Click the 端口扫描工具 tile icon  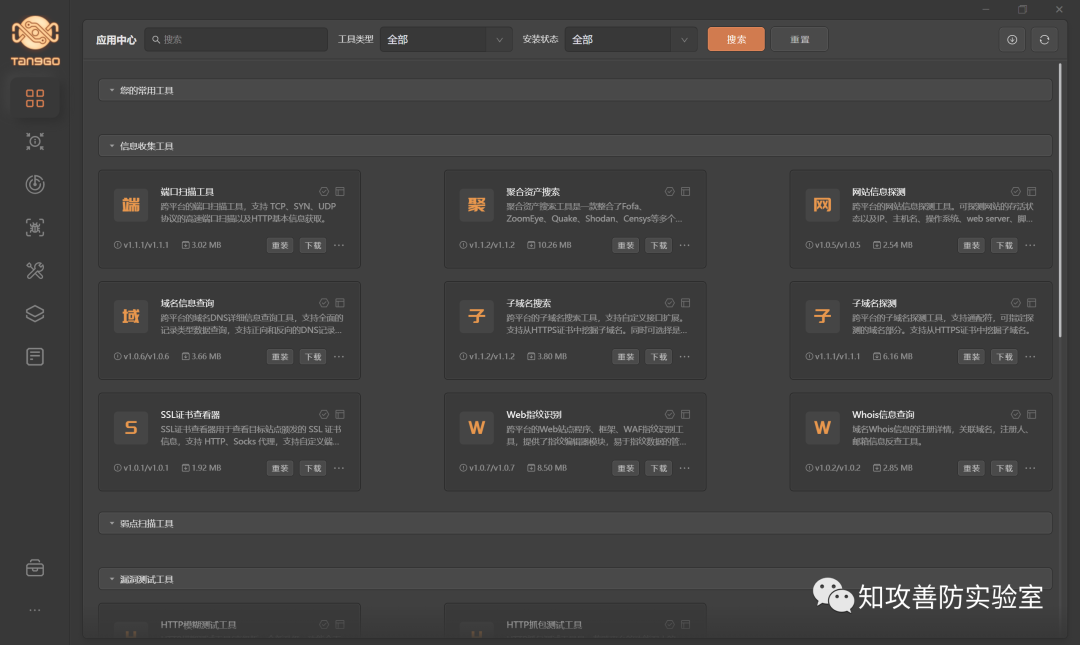pyautogui.click(x=131, y=205)
